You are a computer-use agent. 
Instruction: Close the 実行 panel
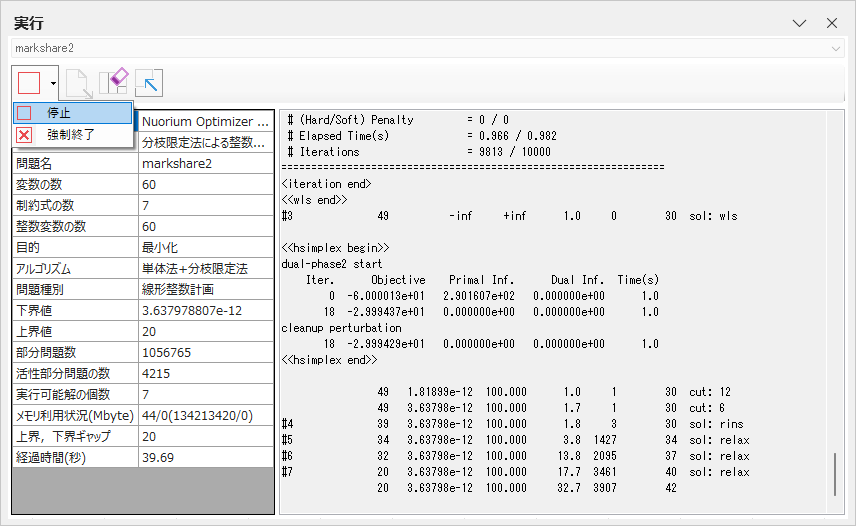[x=831, y=23]
